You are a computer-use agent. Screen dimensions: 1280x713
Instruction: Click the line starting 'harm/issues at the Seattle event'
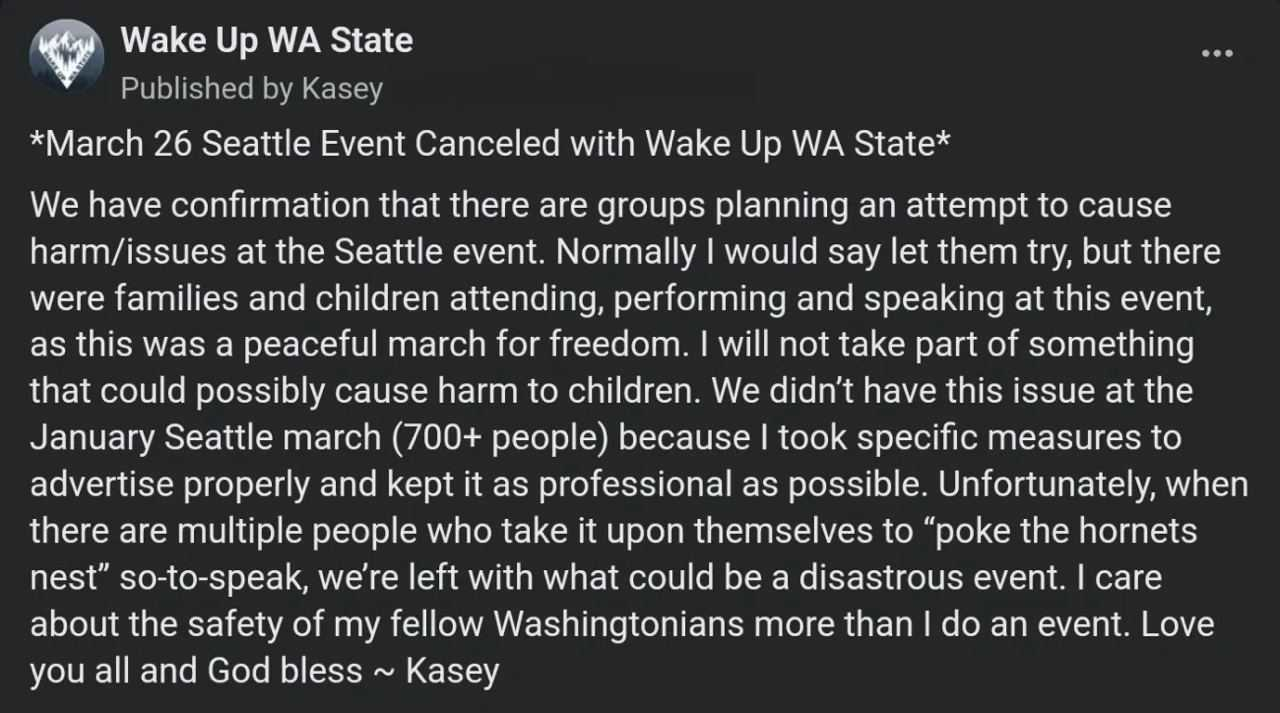point(625,252)
